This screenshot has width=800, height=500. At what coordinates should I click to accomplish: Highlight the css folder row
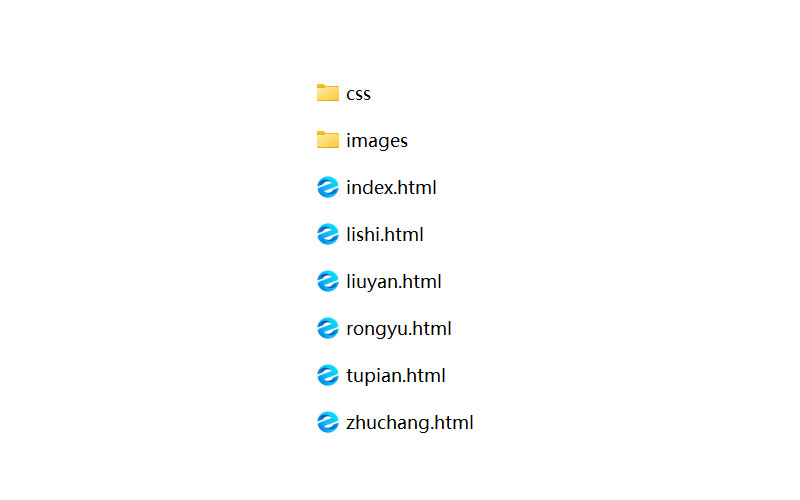[x=343, y=93]
